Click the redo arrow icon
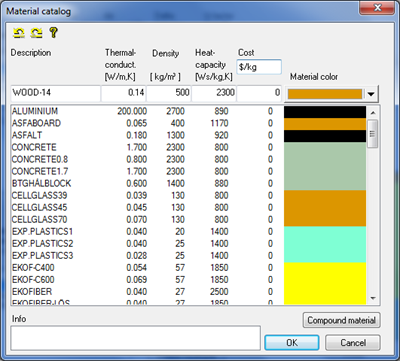 (x=36, y=33)
